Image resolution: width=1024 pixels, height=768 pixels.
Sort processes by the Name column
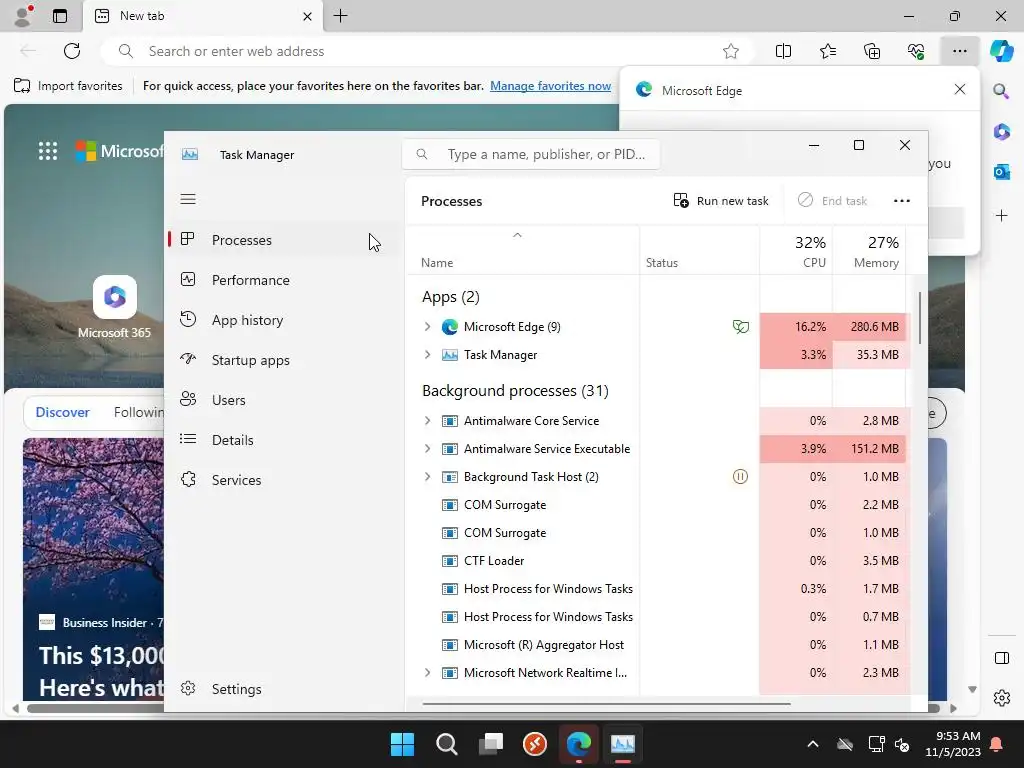522,251
